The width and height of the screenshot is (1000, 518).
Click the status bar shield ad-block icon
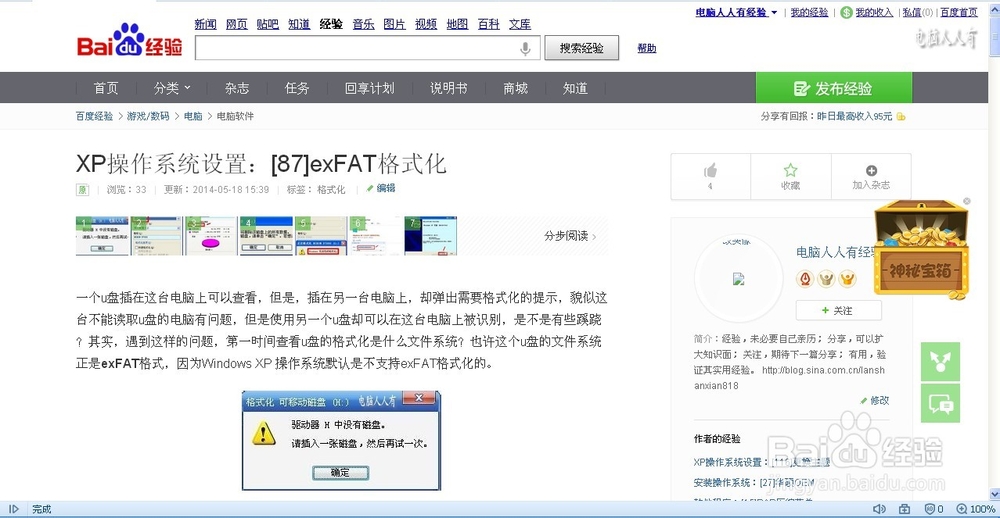(x=930, y=509)
